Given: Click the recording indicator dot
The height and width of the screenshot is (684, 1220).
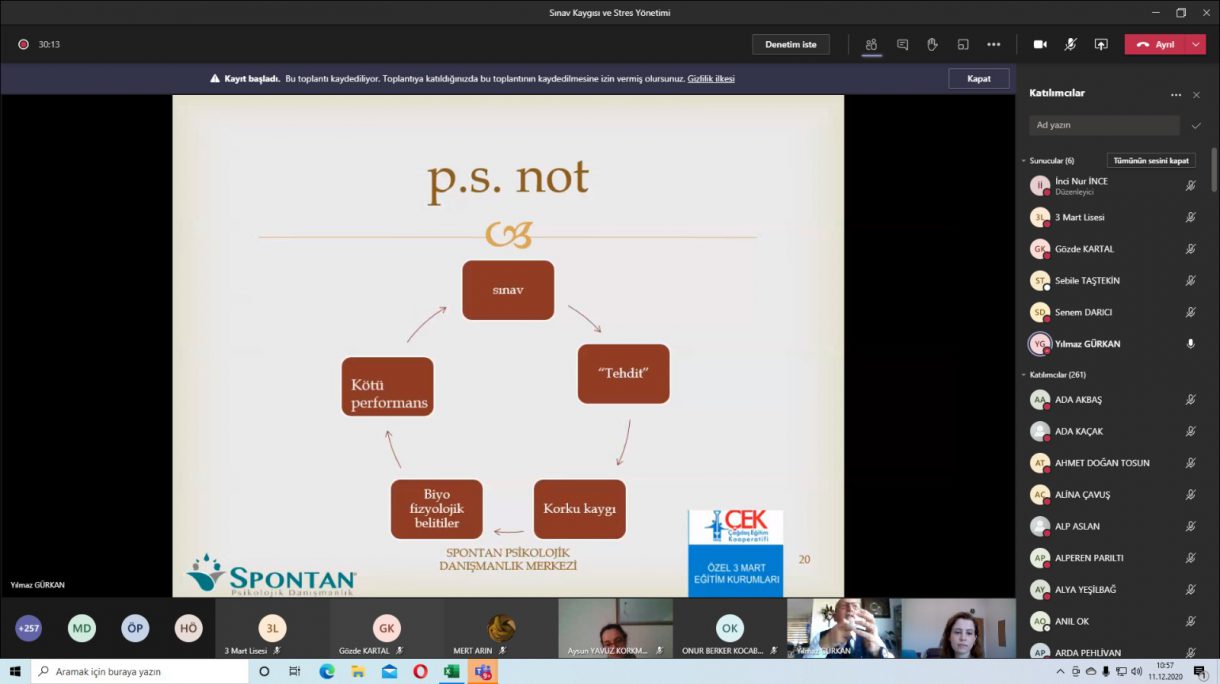Looking at the screenshot, I should click(x=23, y=44).
